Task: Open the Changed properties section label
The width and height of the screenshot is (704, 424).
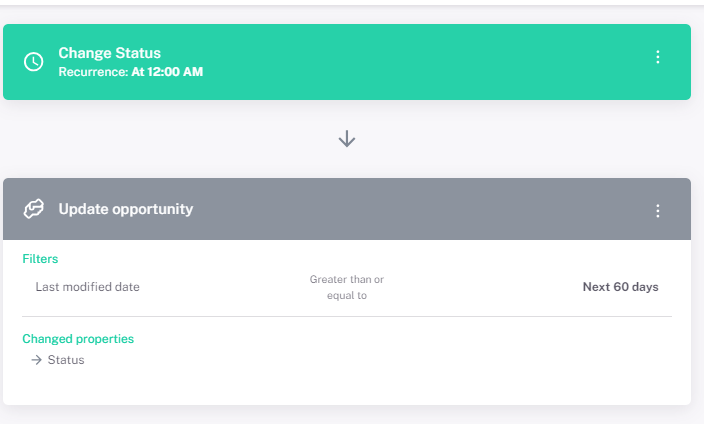Action: tap(78, 339)
